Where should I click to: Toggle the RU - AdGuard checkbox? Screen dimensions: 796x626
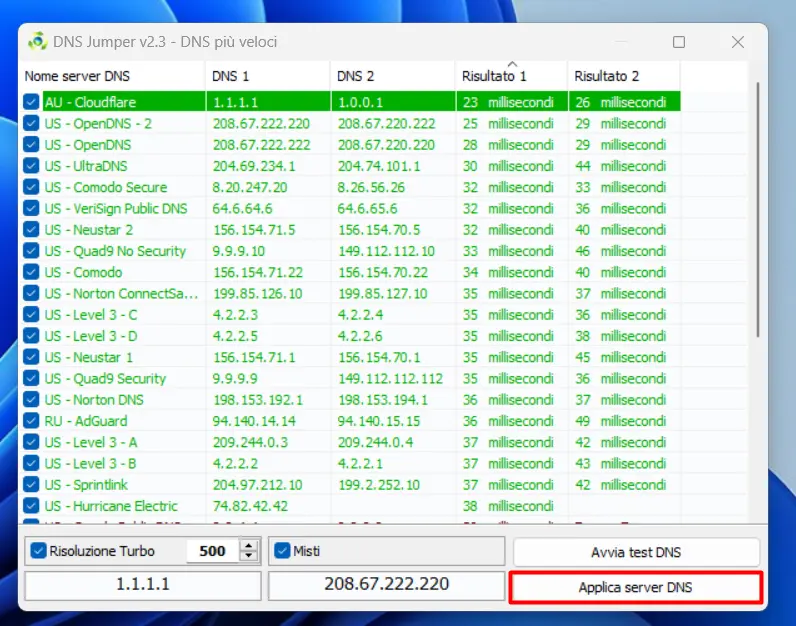pos(31,421)
